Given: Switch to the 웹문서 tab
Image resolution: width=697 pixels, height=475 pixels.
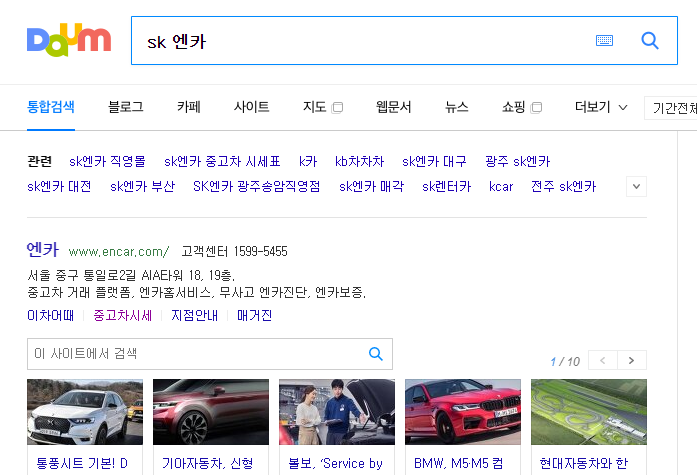Looking at the screenshot, I should 393,107.
